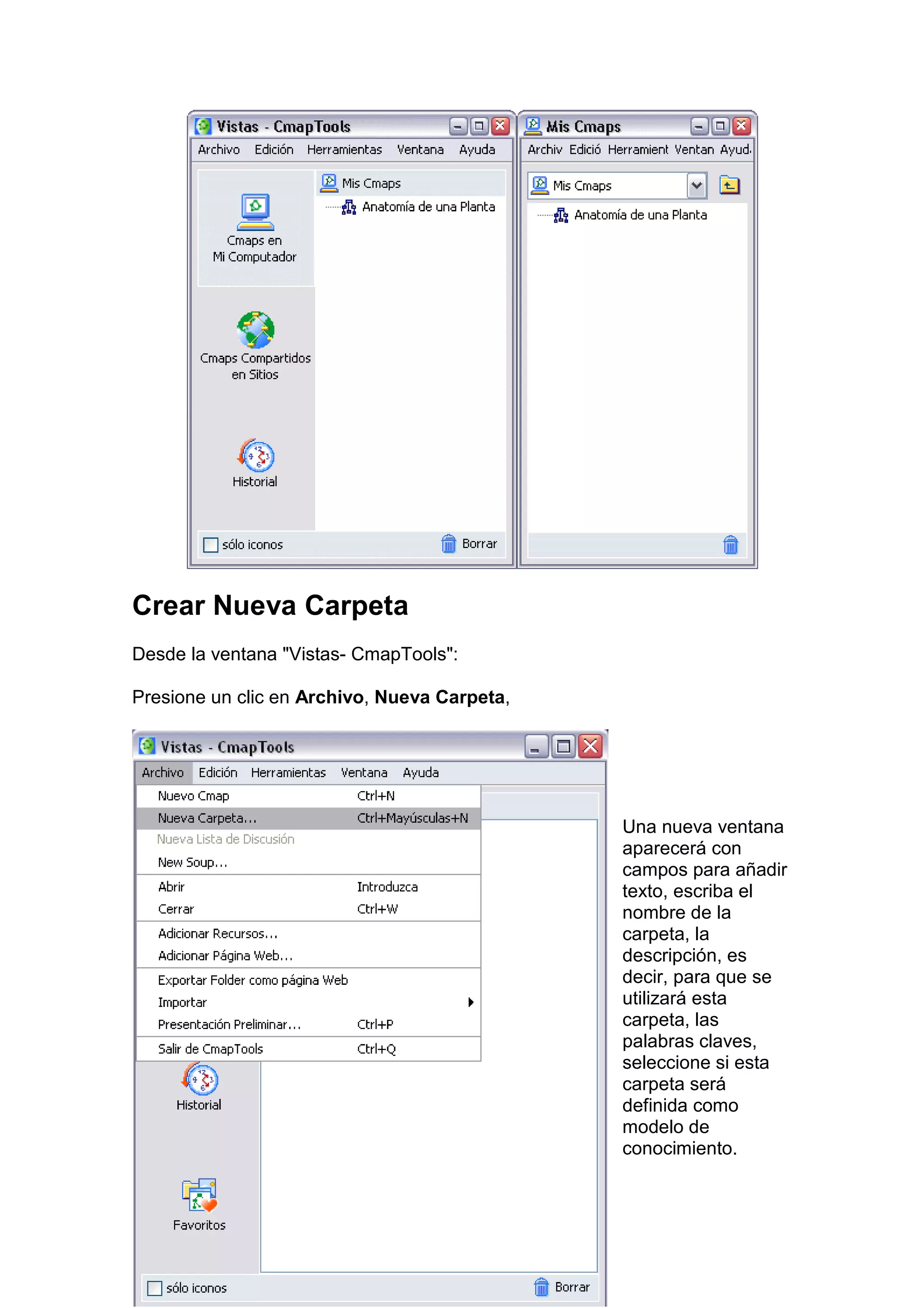Choose New Soup… menu entry
This screenshot has width=924, height=1308.
click(309, 863)
